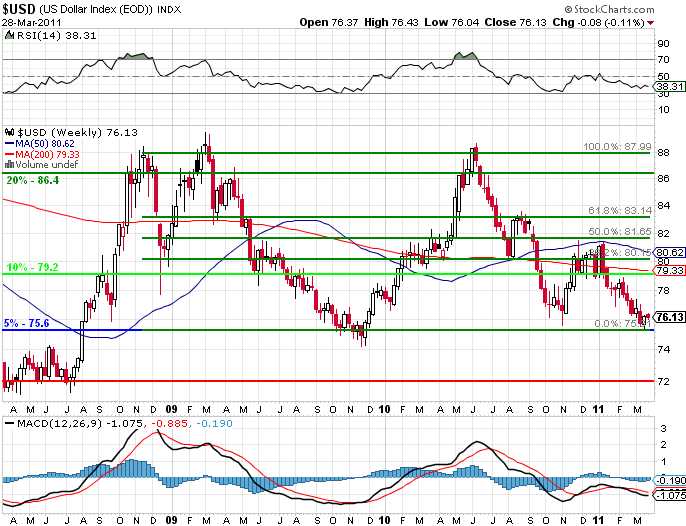
Task: Click the red MA(200) legend line marker
Action: (9, 153)
